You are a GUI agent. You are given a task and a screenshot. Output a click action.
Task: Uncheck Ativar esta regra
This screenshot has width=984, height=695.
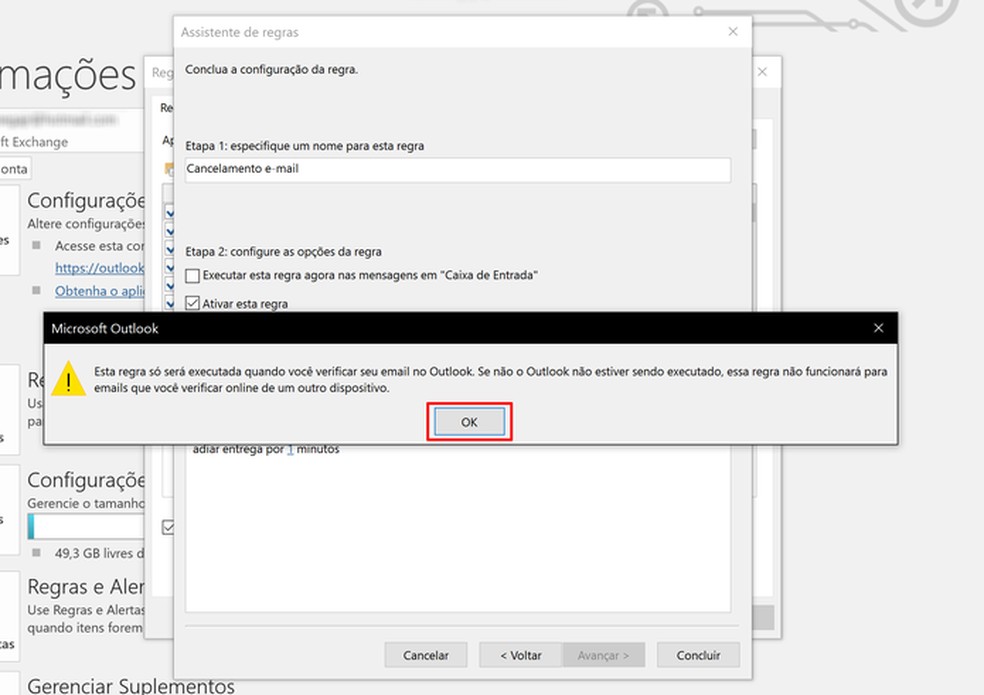[x=191, y=303]
